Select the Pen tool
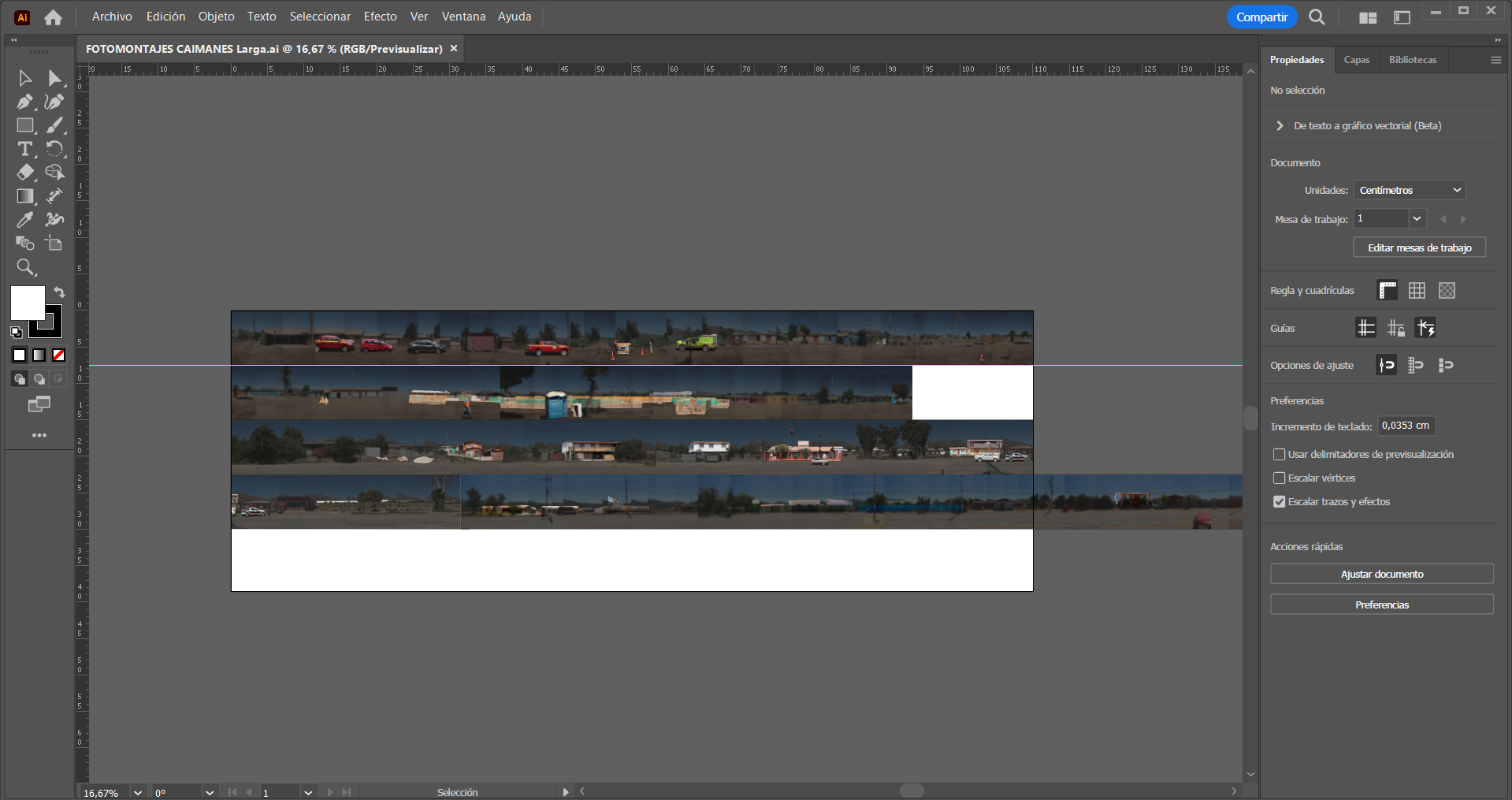This screenshot has height=800, width=1512. [24, 102]
